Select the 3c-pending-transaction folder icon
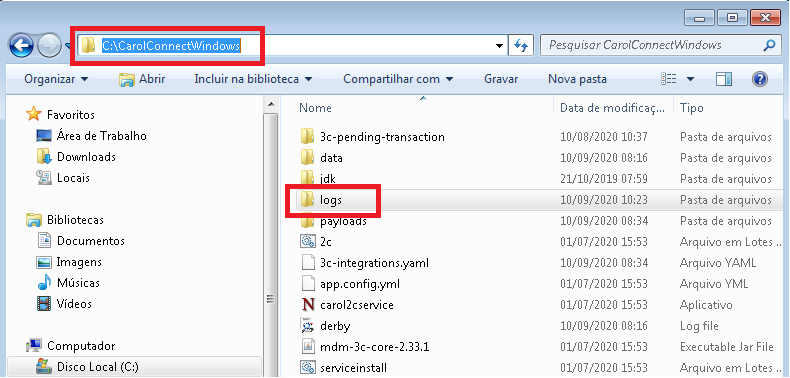Viewport: 790px width, 378px height. [307, 137]
